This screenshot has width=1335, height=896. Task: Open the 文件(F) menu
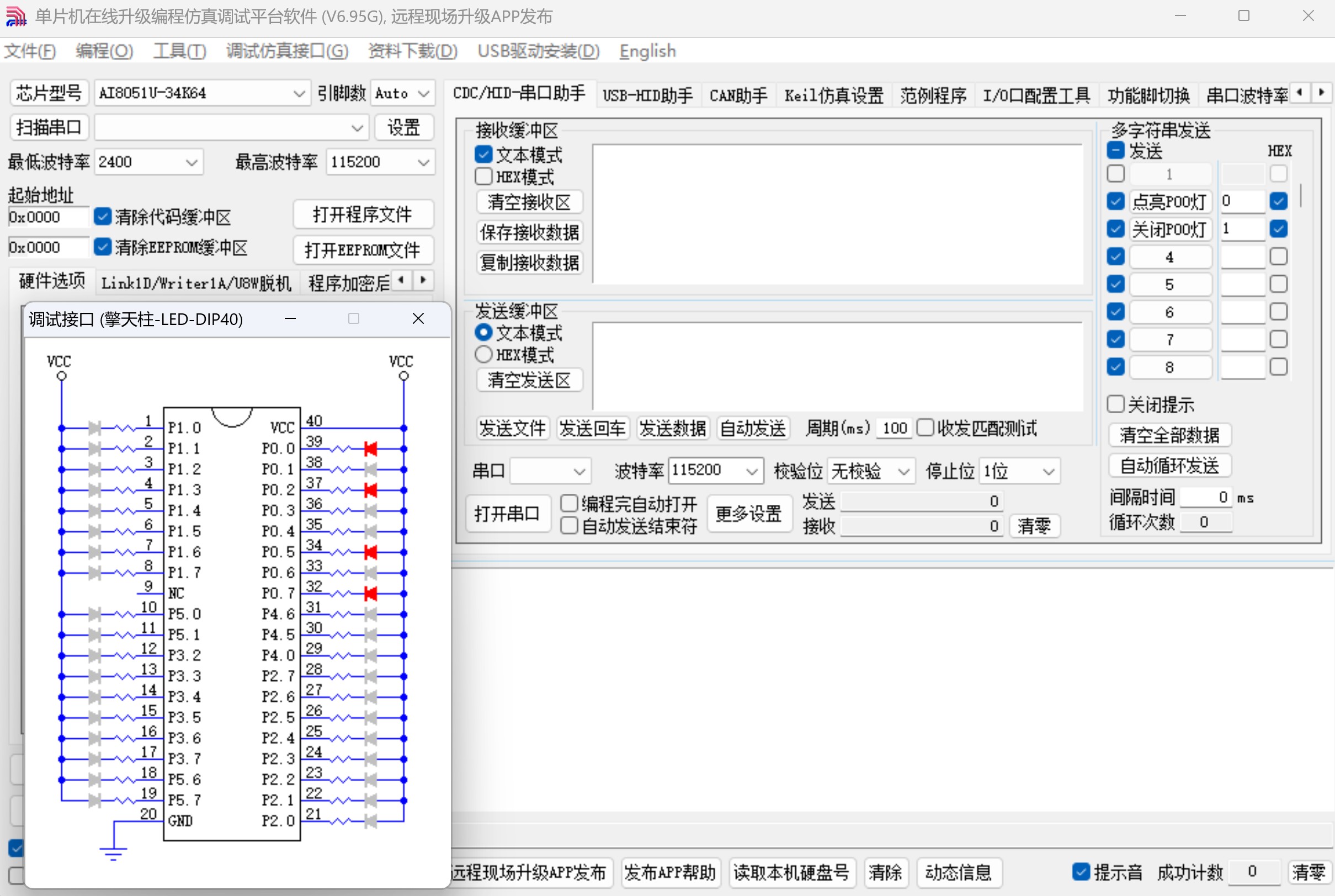(30, 51)
